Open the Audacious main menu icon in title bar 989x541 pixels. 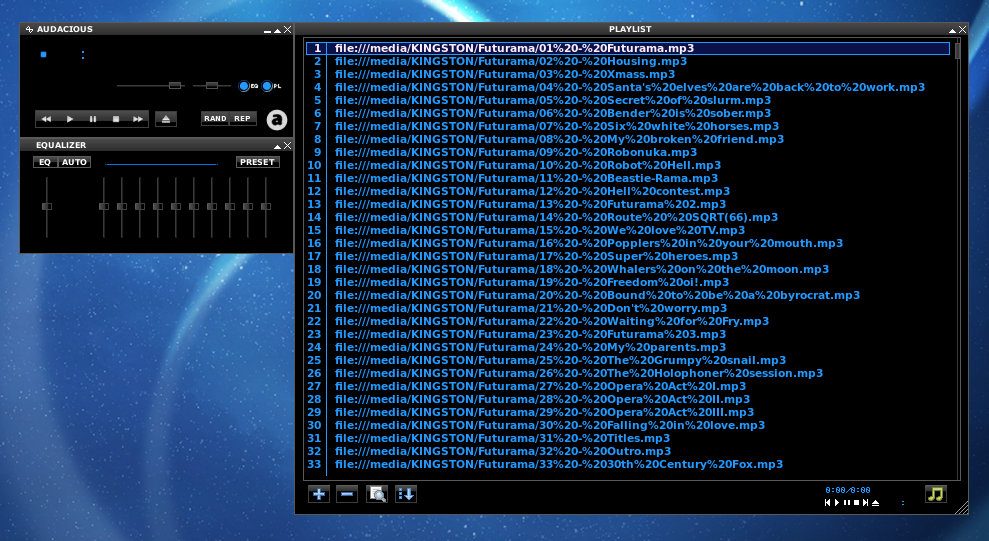click(x=29, y=29)
